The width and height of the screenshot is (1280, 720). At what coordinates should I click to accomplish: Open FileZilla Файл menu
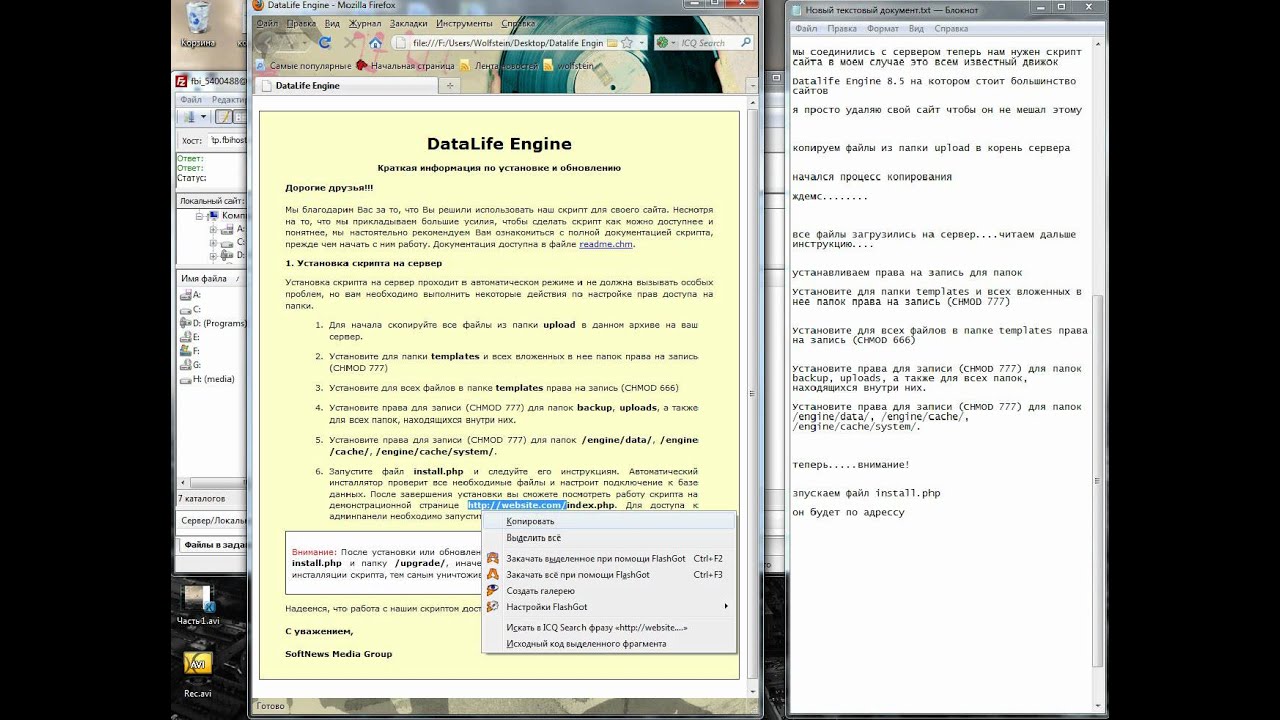[190, 100]
